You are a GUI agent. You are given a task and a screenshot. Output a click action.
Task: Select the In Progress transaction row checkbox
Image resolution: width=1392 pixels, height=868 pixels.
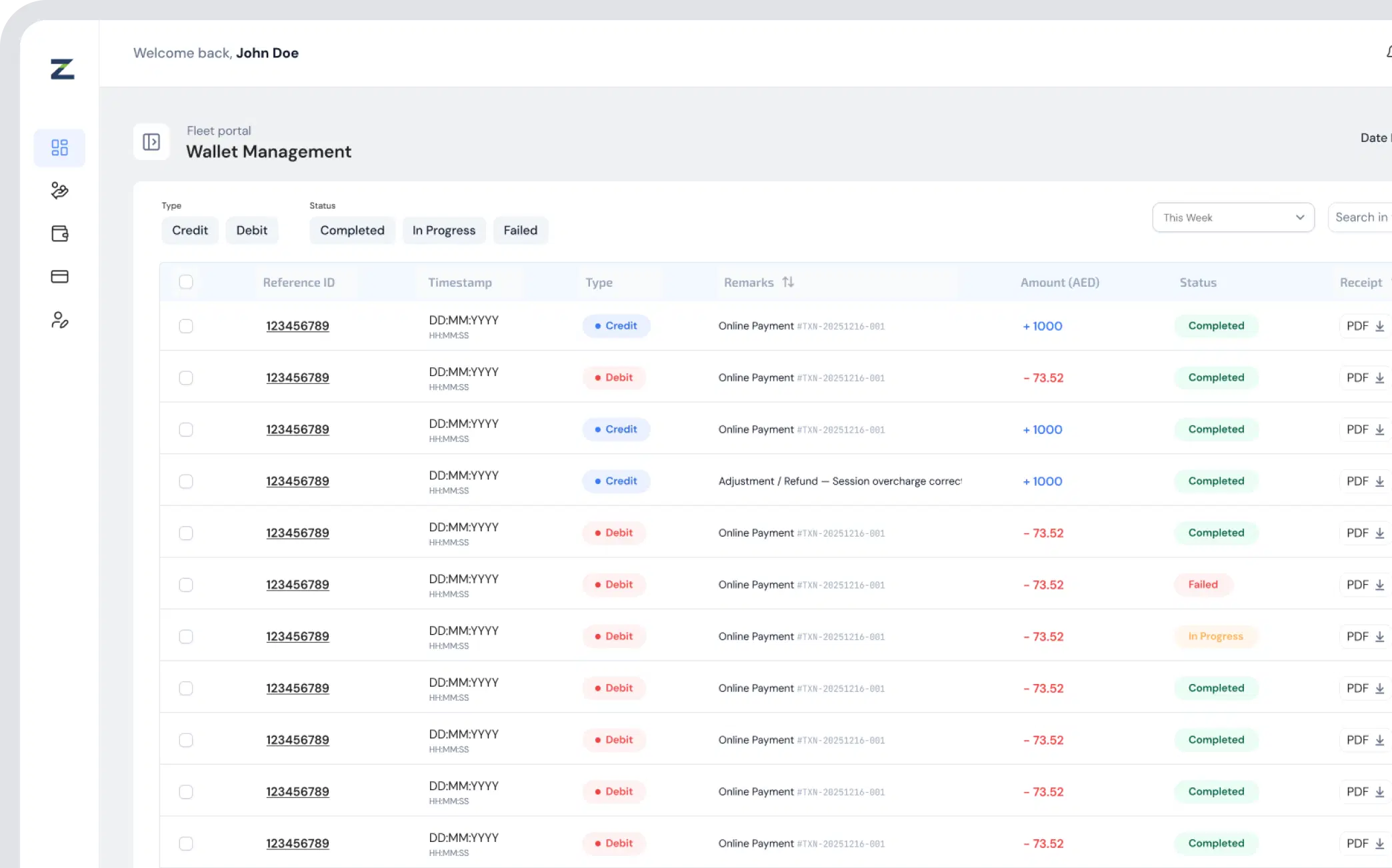point(186,637)
